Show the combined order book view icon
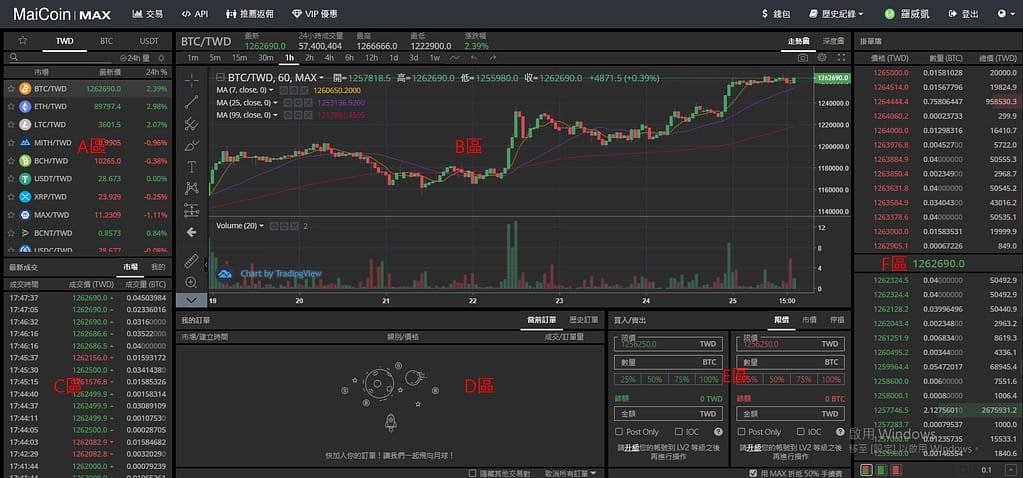Image resolution: width=1023 pixels, height=478 pixels. 867,470
